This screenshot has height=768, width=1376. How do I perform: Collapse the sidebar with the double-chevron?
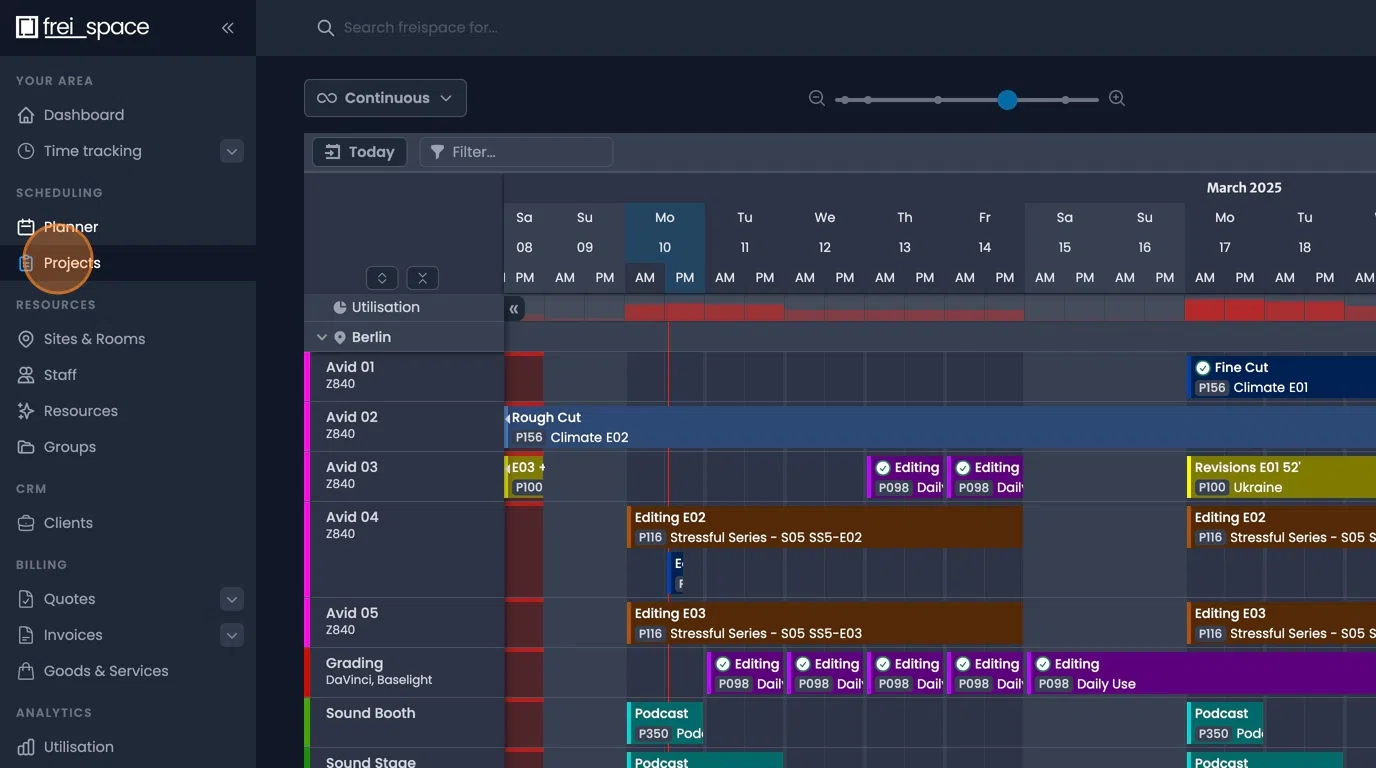click(227, 27)
